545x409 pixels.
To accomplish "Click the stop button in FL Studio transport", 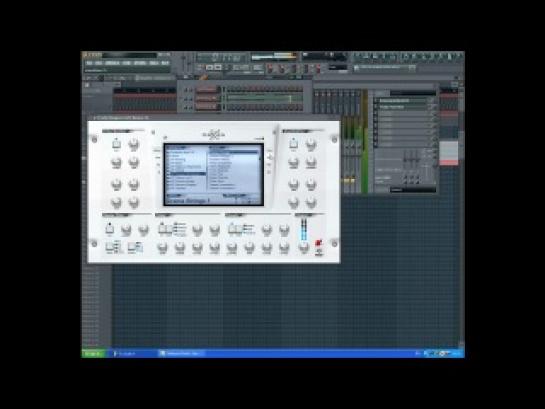I will (218, 67).
